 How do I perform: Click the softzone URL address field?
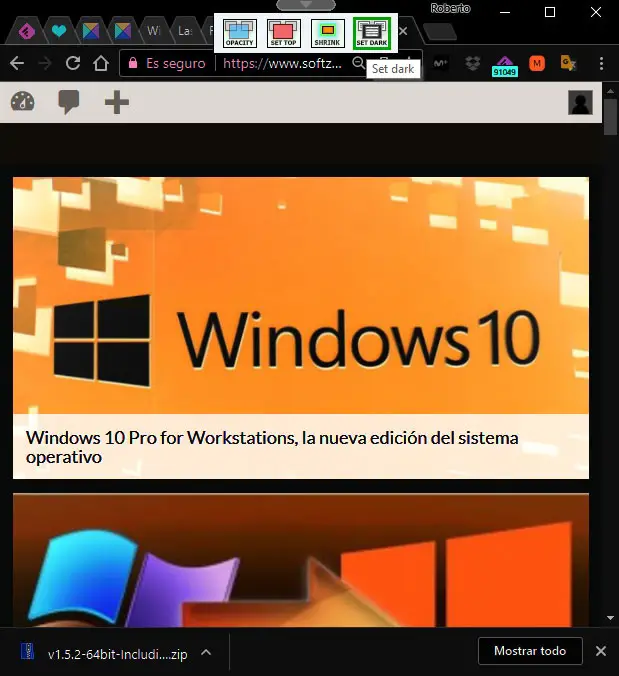coord(282,63)
